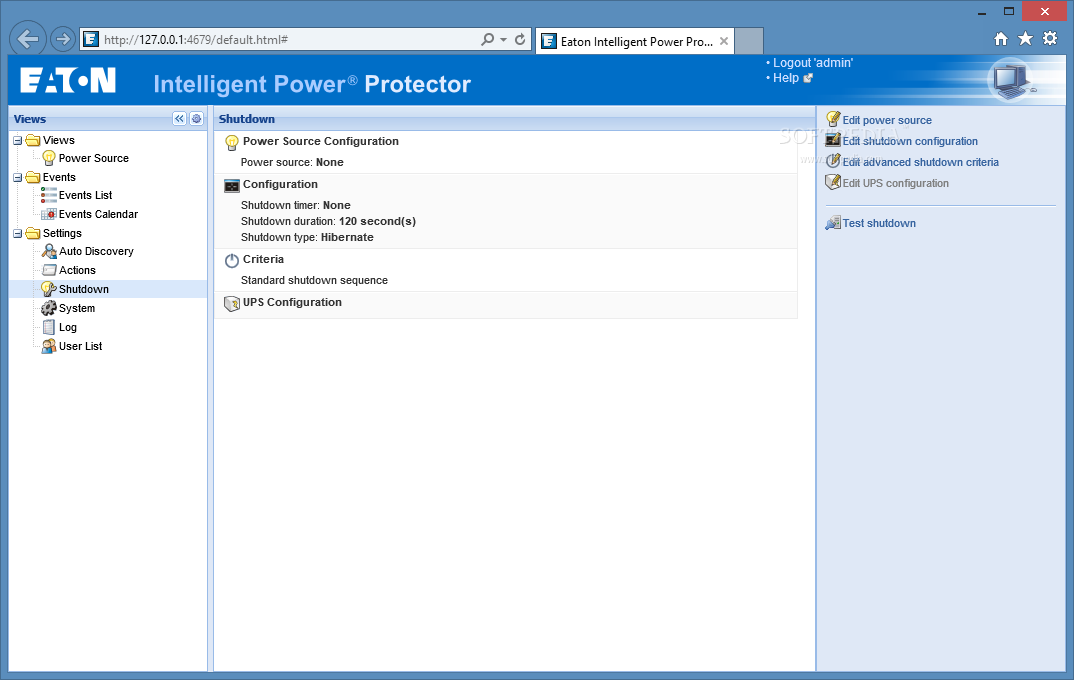Click the browser Back arrow button

point(28,39)
